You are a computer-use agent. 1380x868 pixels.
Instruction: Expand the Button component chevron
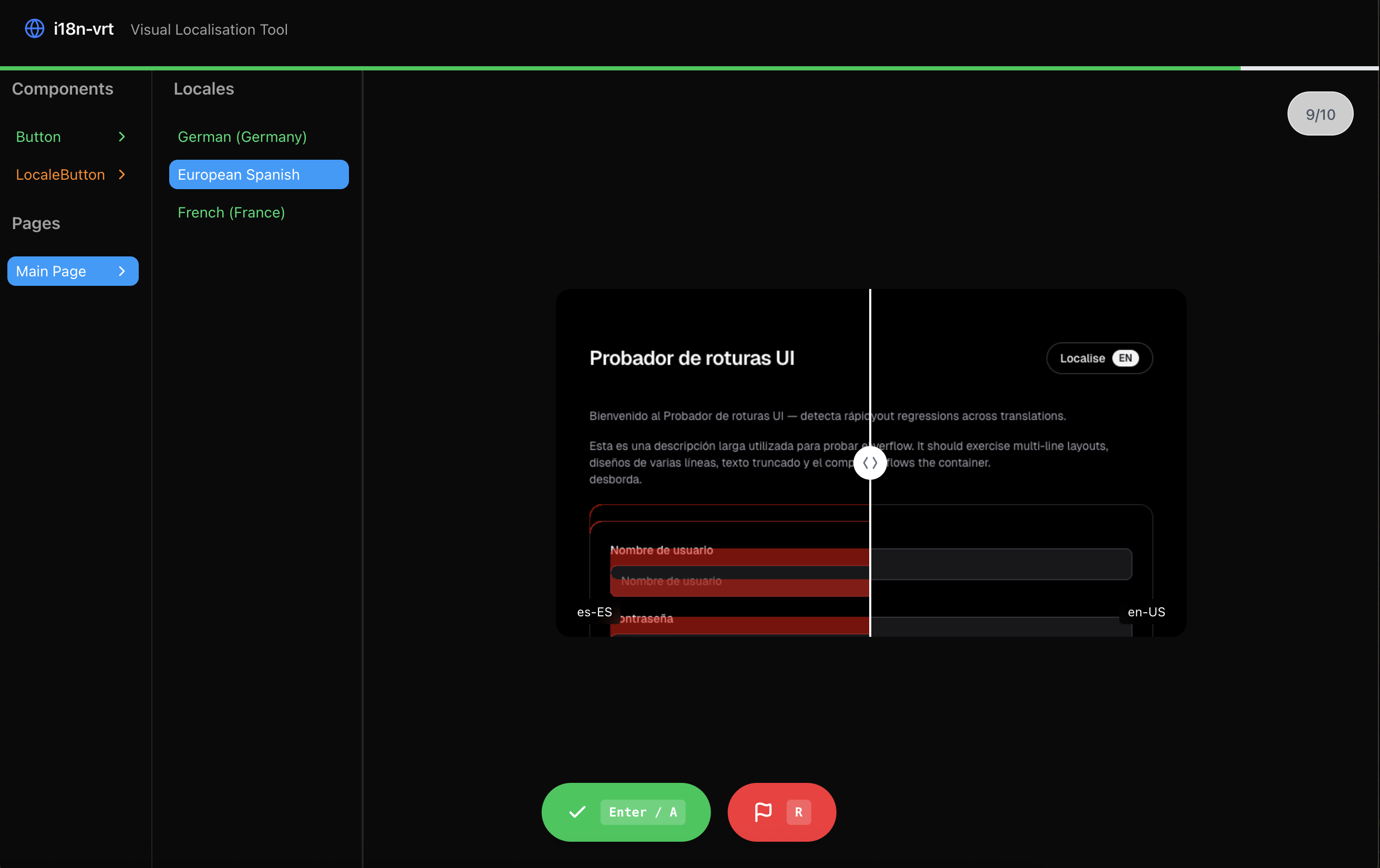(121, 137)
